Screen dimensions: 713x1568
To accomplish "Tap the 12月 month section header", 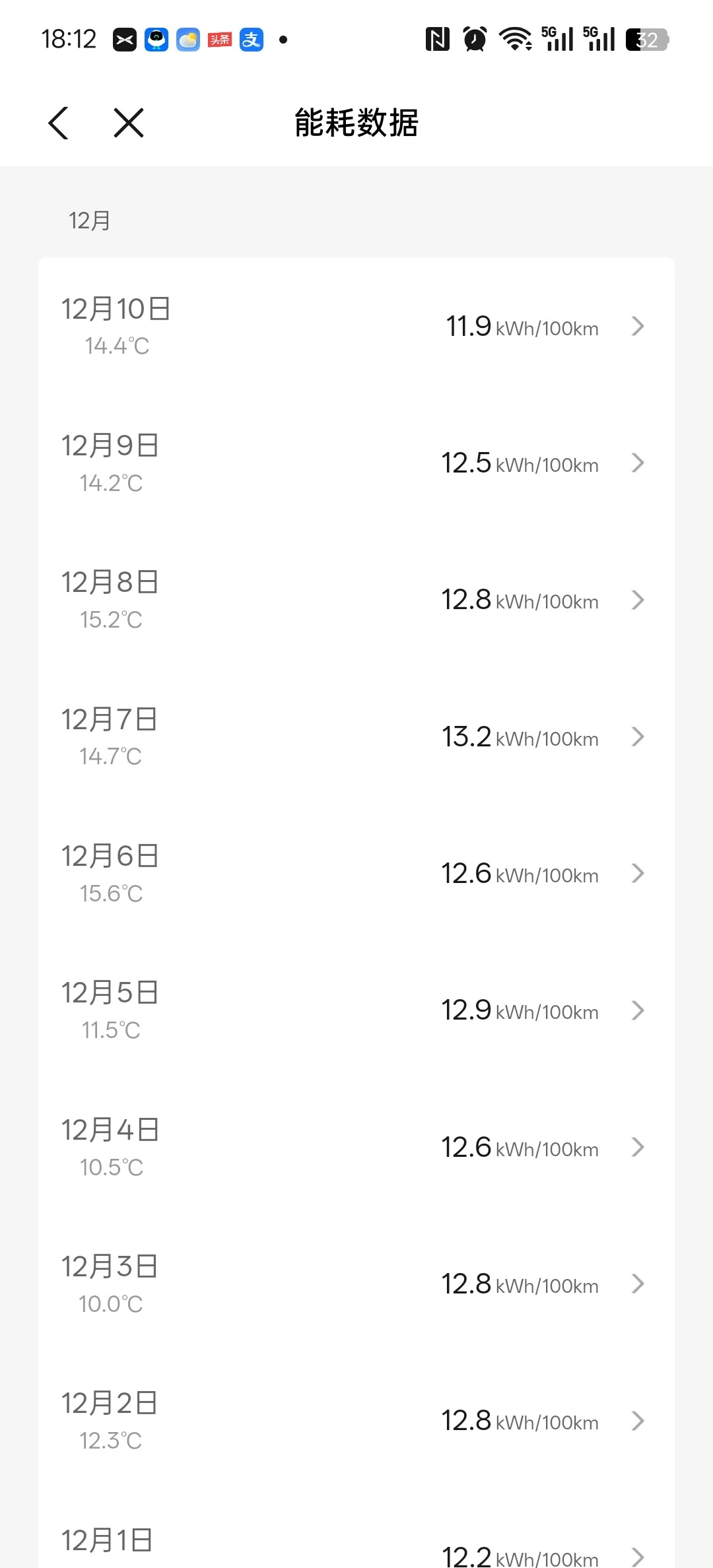I will [90, 220].
